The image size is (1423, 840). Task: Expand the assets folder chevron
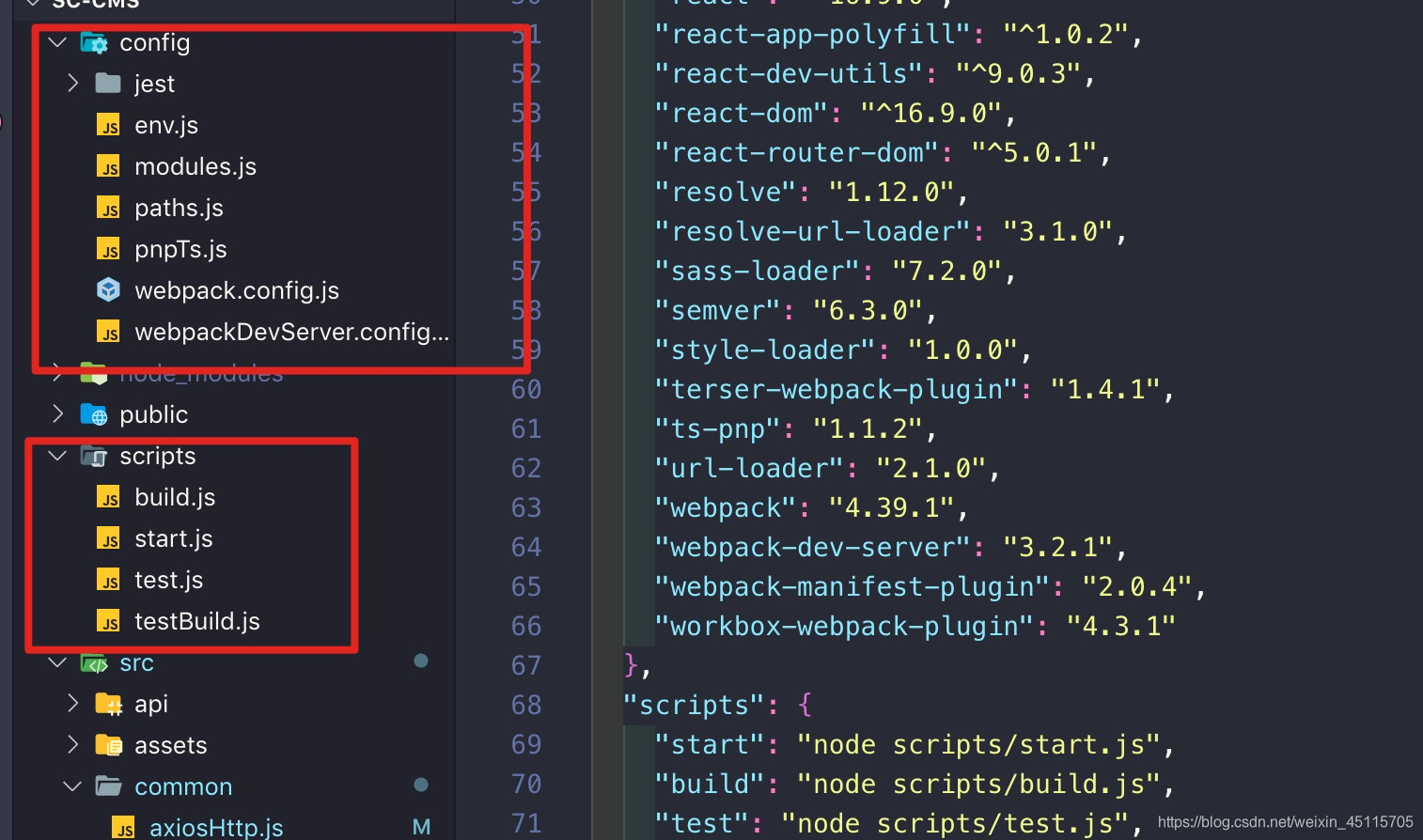pyautogui.click(x=73, y=745)
